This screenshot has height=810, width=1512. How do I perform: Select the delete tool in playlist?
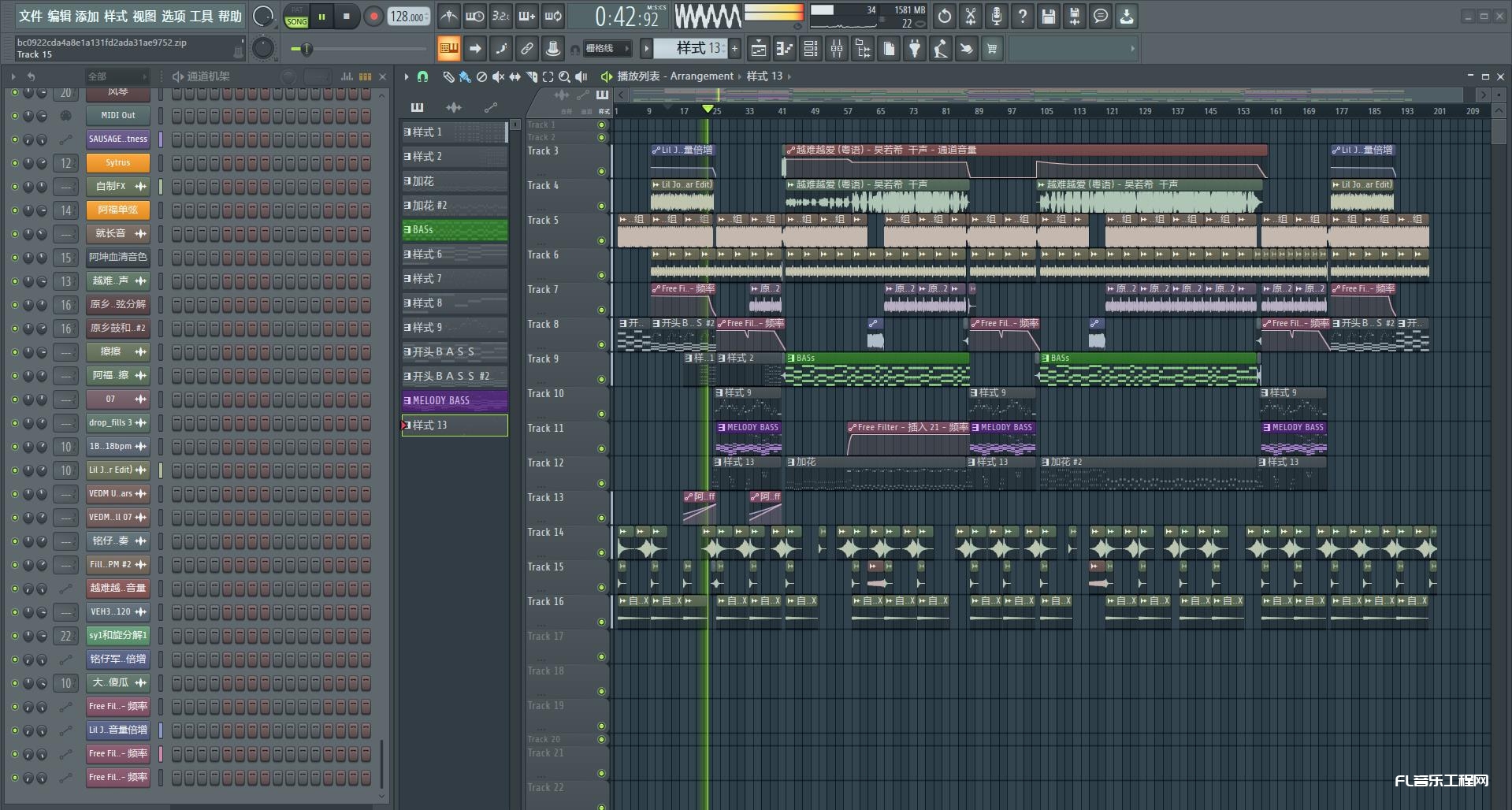481,76
